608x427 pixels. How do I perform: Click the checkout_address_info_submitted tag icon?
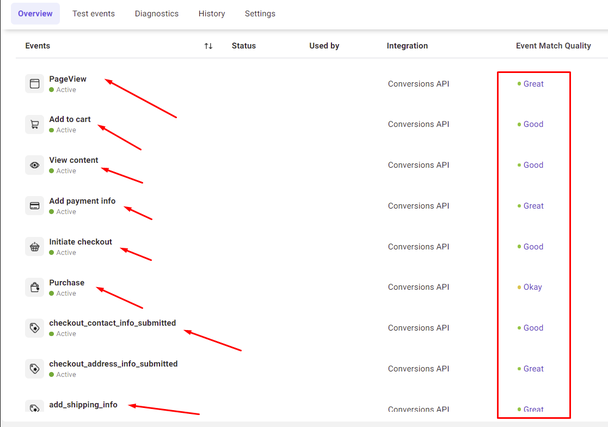[35, 369]
